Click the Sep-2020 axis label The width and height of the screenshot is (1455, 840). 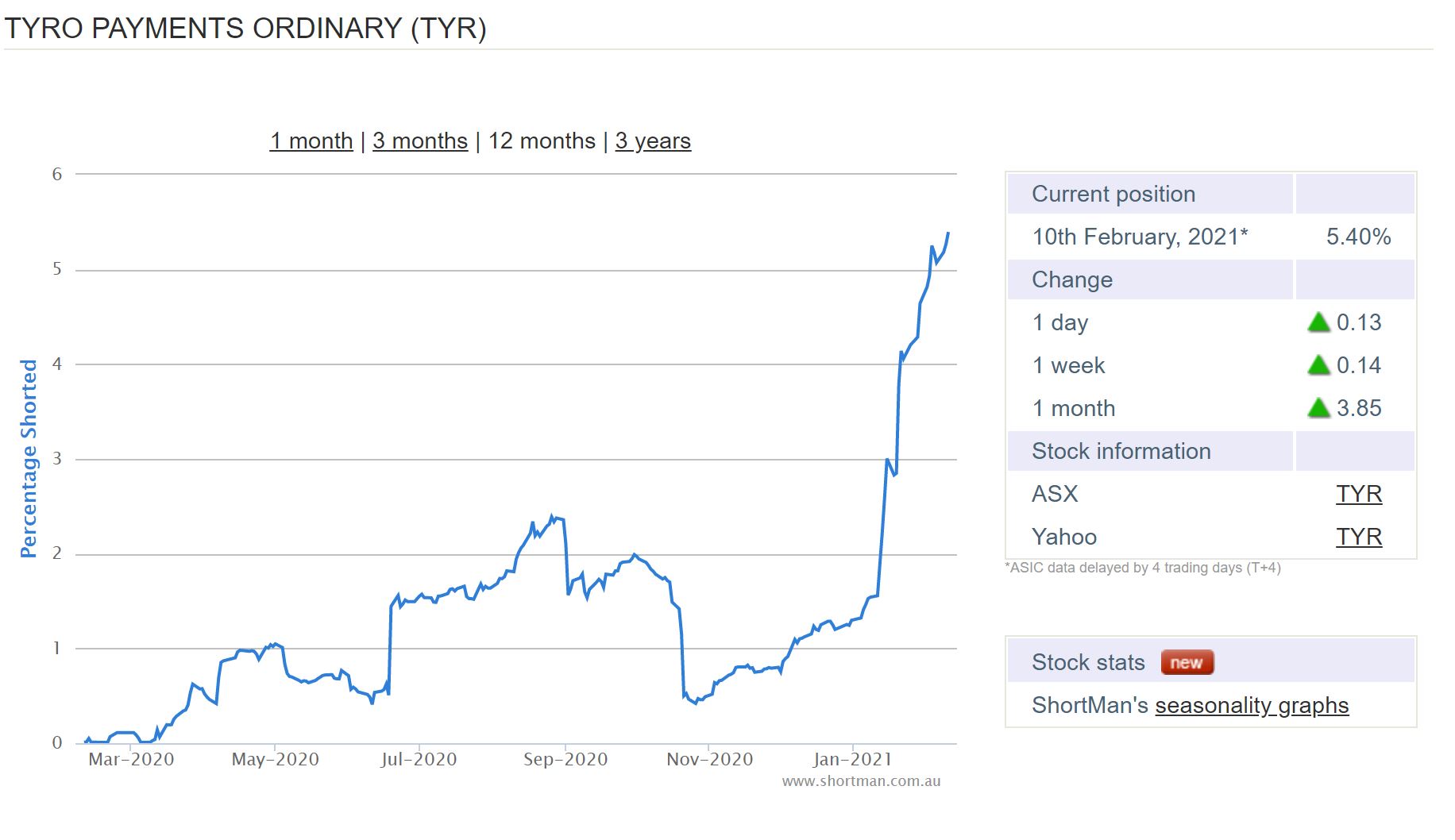(565, 760)
